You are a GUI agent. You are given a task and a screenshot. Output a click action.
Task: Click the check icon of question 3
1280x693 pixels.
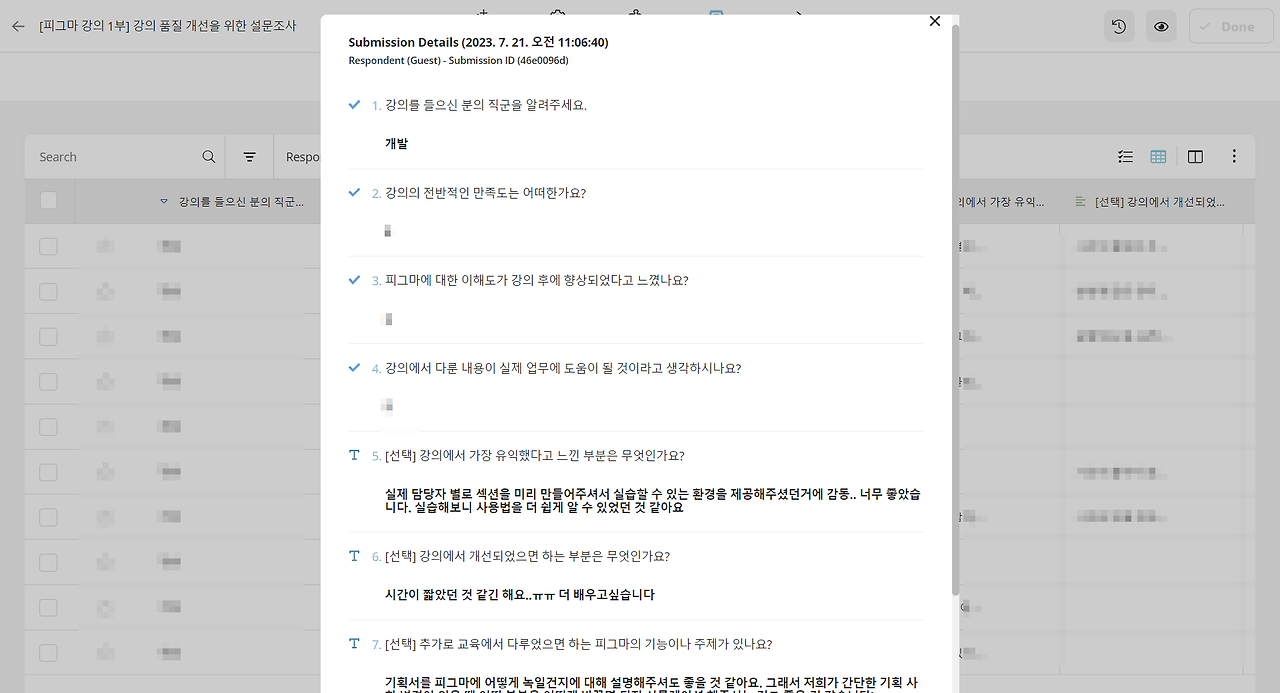pyautogui.click(x=354, y=280)
